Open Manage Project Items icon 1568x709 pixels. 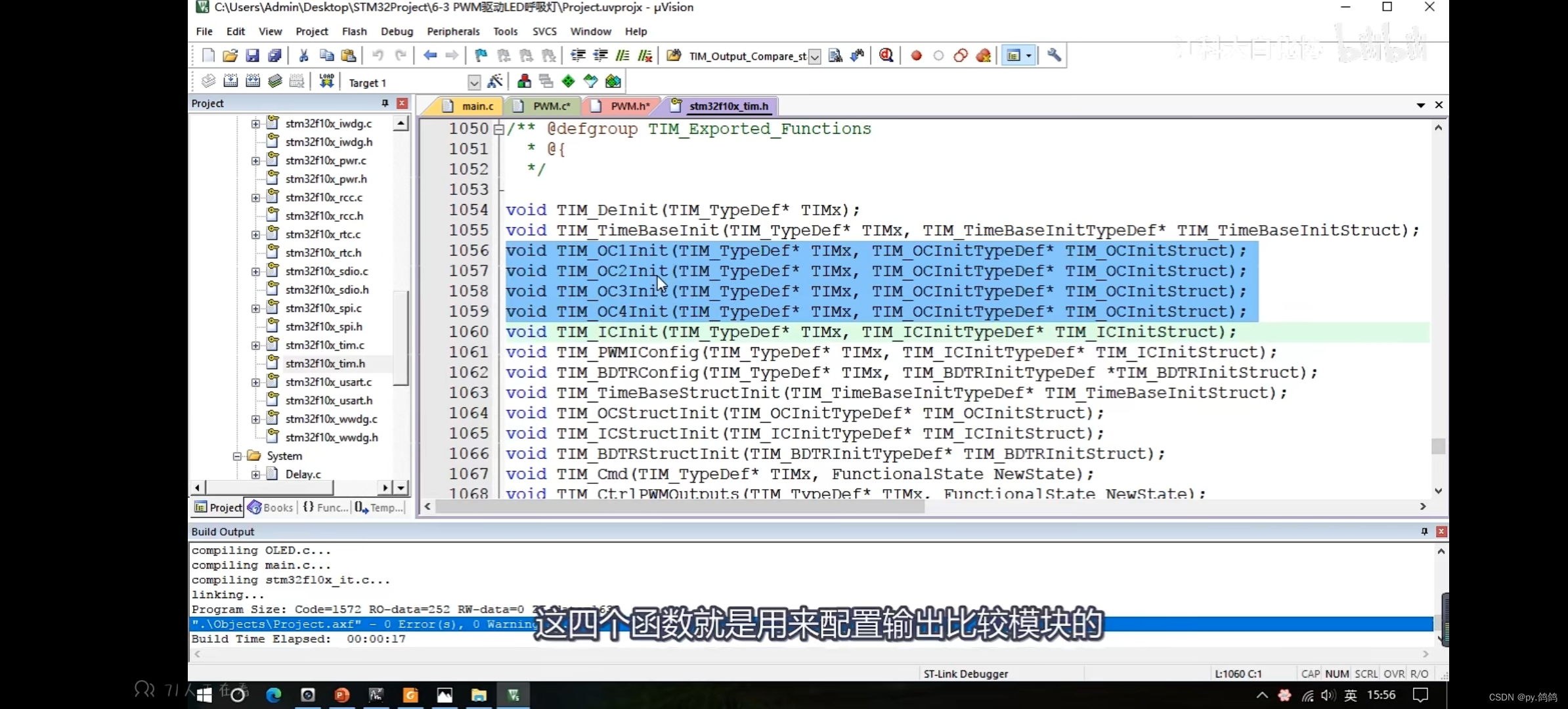click(524, 81)
